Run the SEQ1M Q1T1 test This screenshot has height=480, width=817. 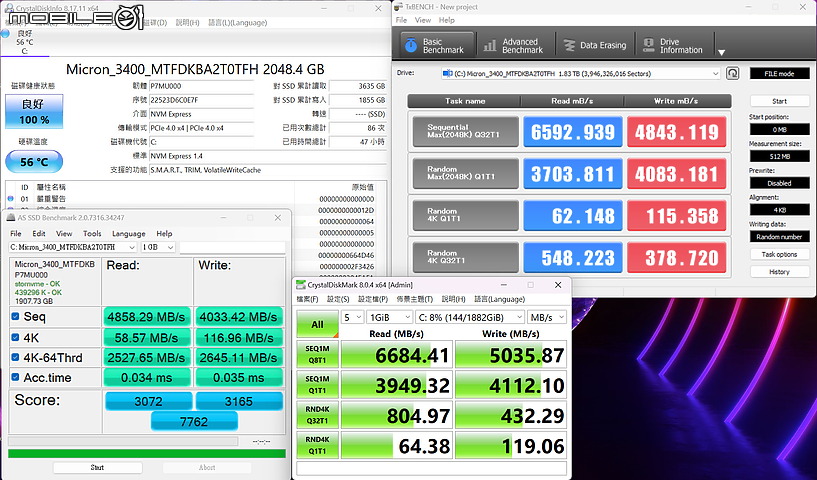[317, 385]
